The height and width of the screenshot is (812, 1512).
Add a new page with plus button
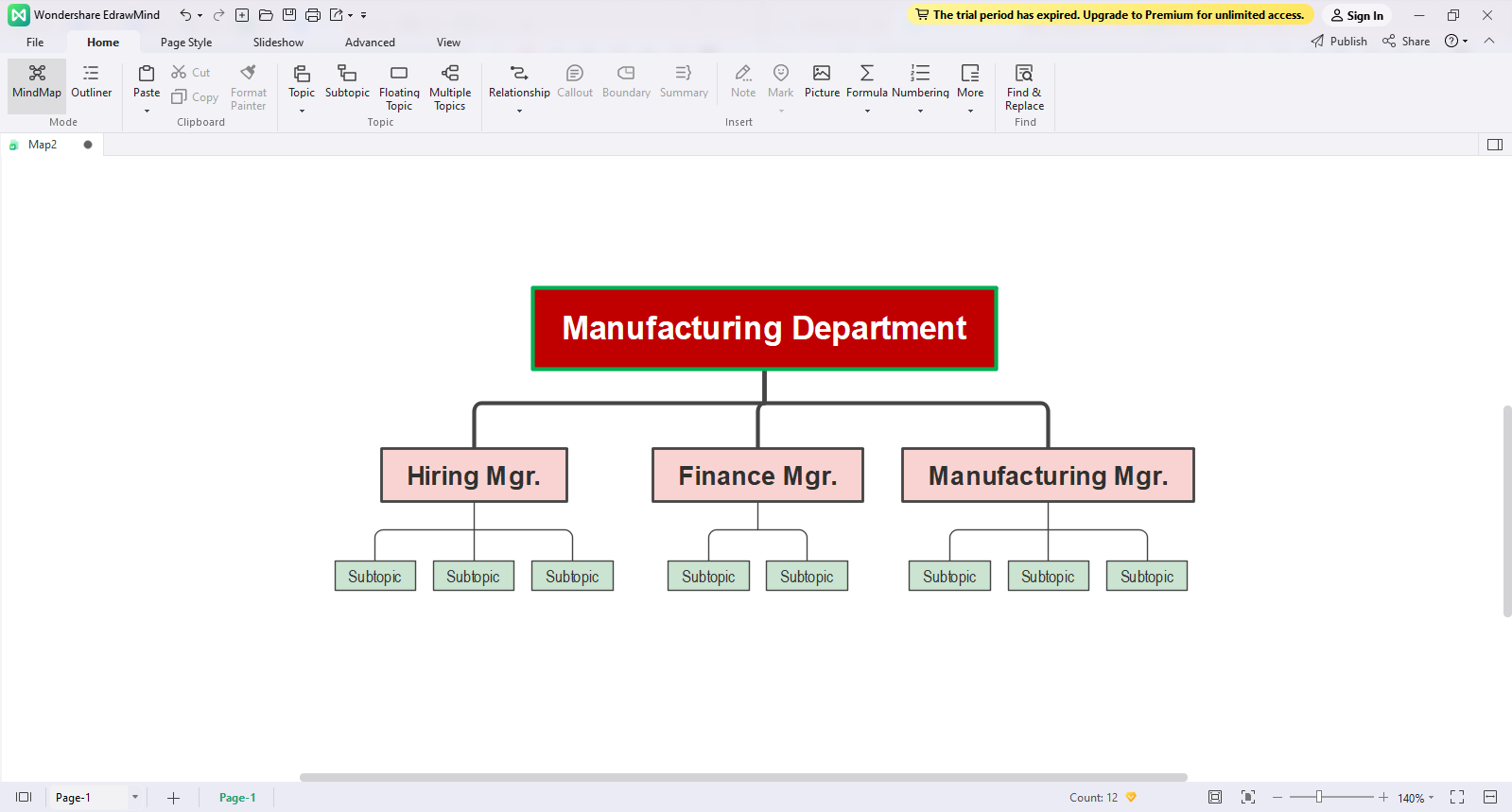173,798
